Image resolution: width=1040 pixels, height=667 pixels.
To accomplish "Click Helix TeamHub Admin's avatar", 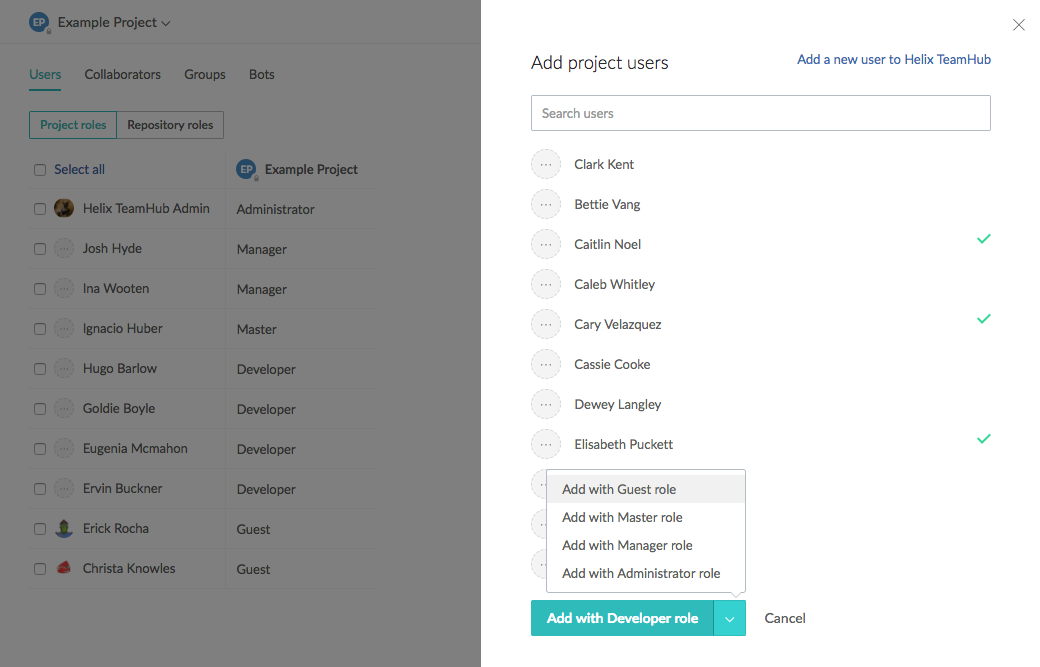I will [x=64, y=208].
